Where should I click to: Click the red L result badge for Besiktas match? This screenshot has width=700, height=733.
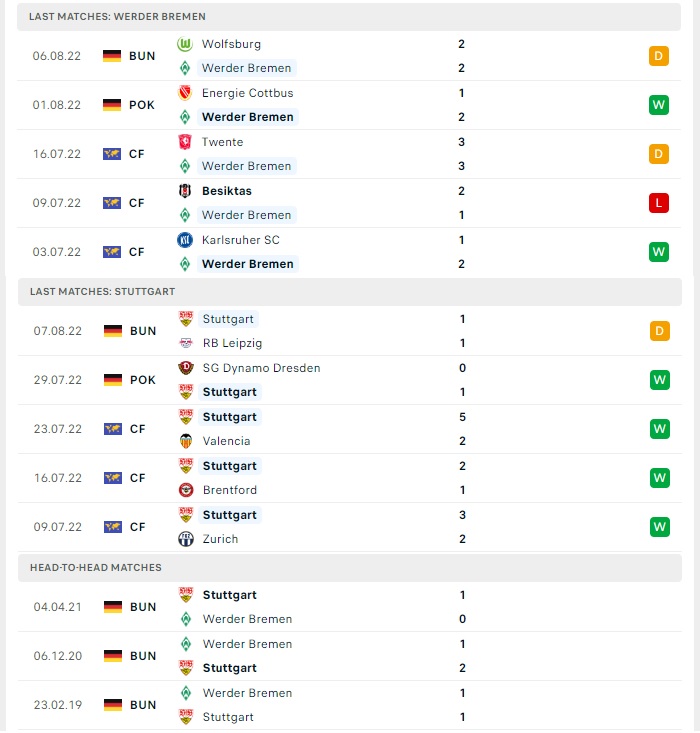point(658,203)
